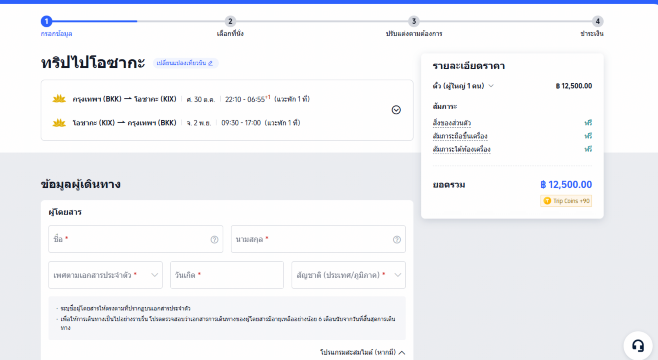Click the total price ฿ 12,500.00
The image size is (658, 360).
click(x=566, y=185)
